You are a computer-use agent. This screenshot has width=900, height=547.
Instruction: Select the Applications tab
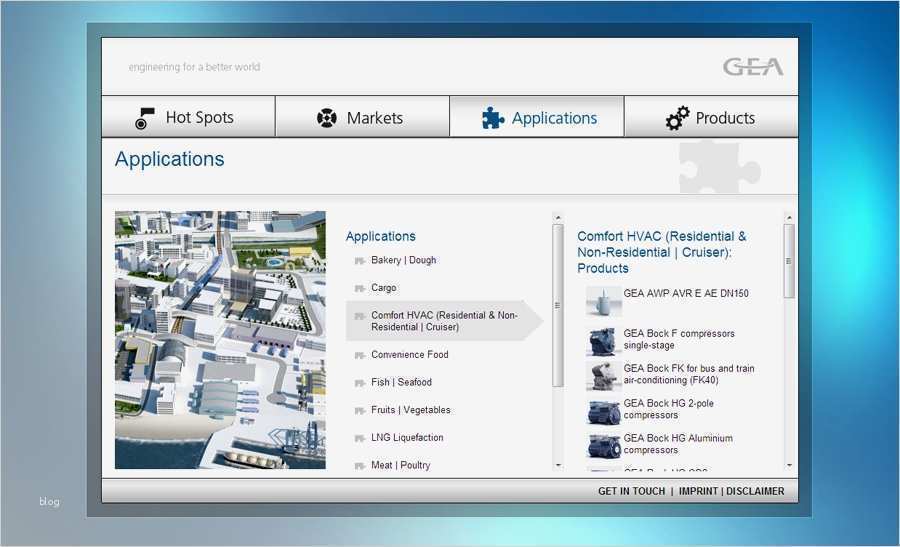coord(537,117)
